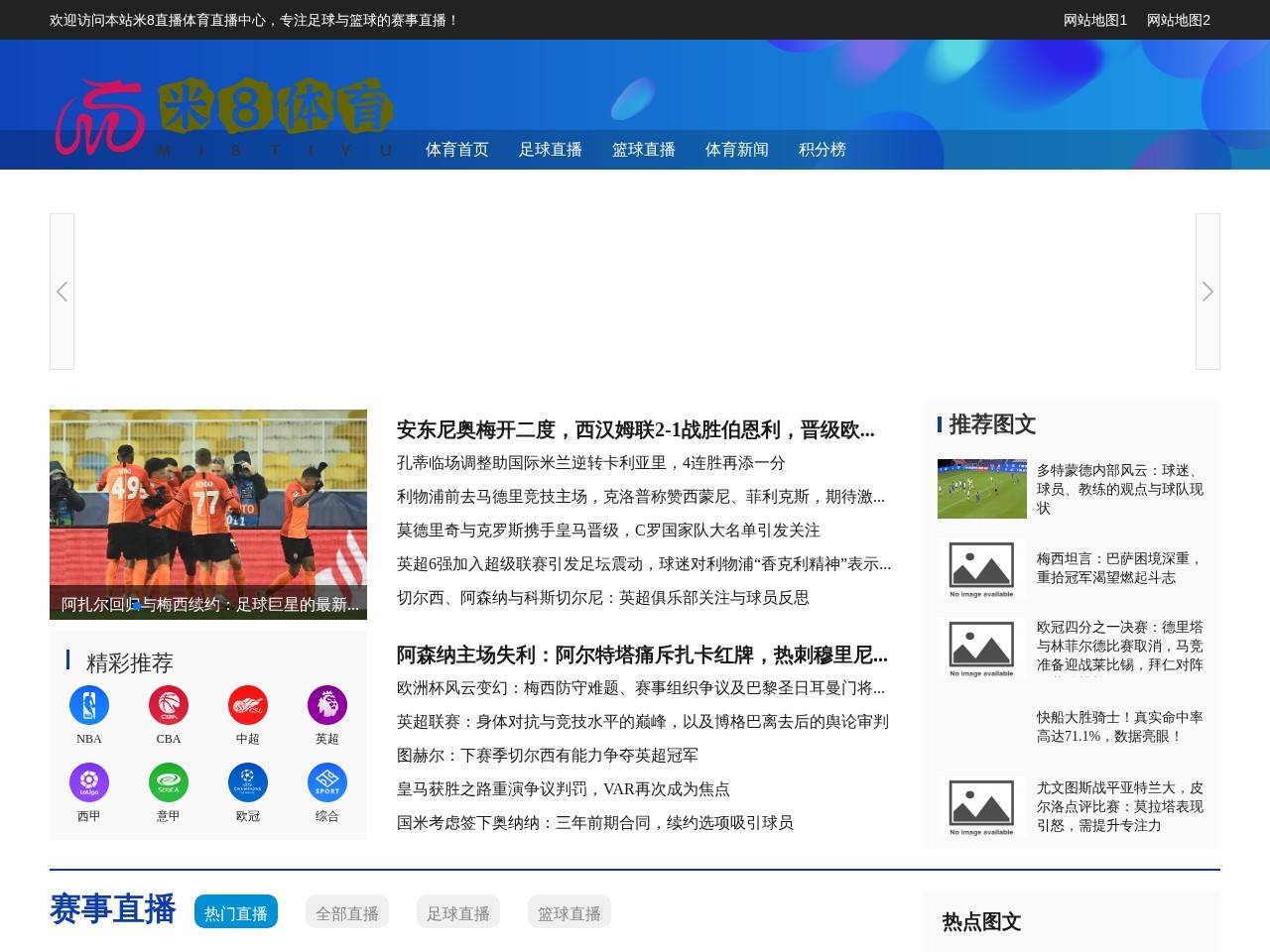Read 国米考虑签下奥纳纳 article
The image size is (1270, 952).
[595, 823]
